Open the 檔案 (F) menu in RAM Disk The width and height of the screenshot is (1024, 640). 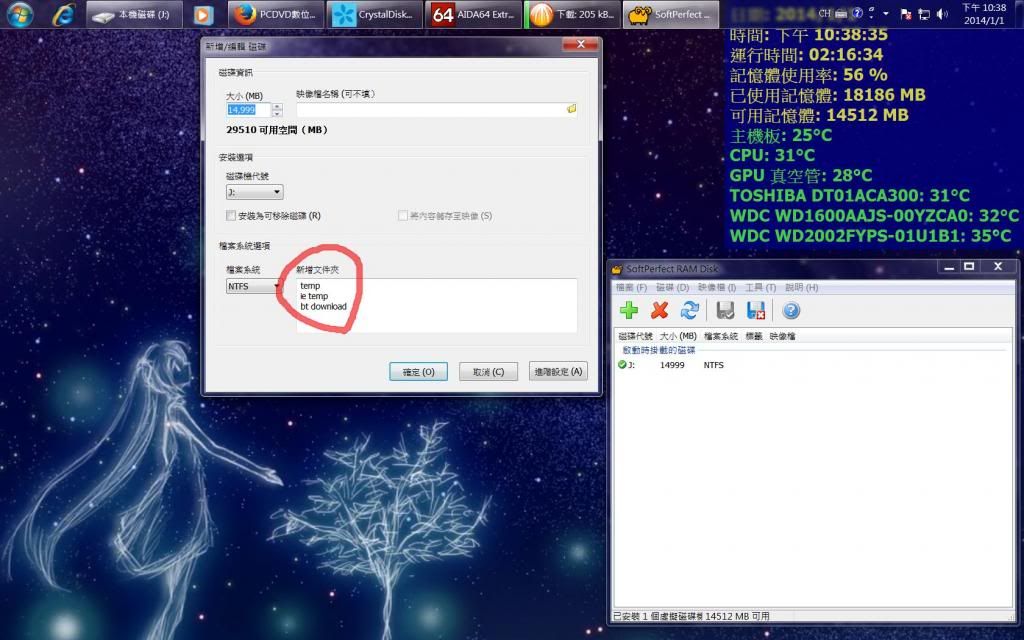[631, 287]
